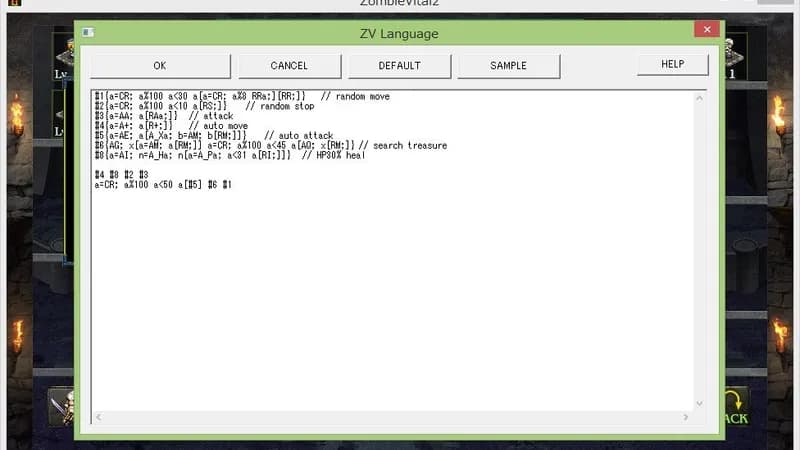The width and height of the screenshot is (800, 450).
Task: Click the vertical scrollbar track
Action: pyautogui.click(x=699, y=251)
